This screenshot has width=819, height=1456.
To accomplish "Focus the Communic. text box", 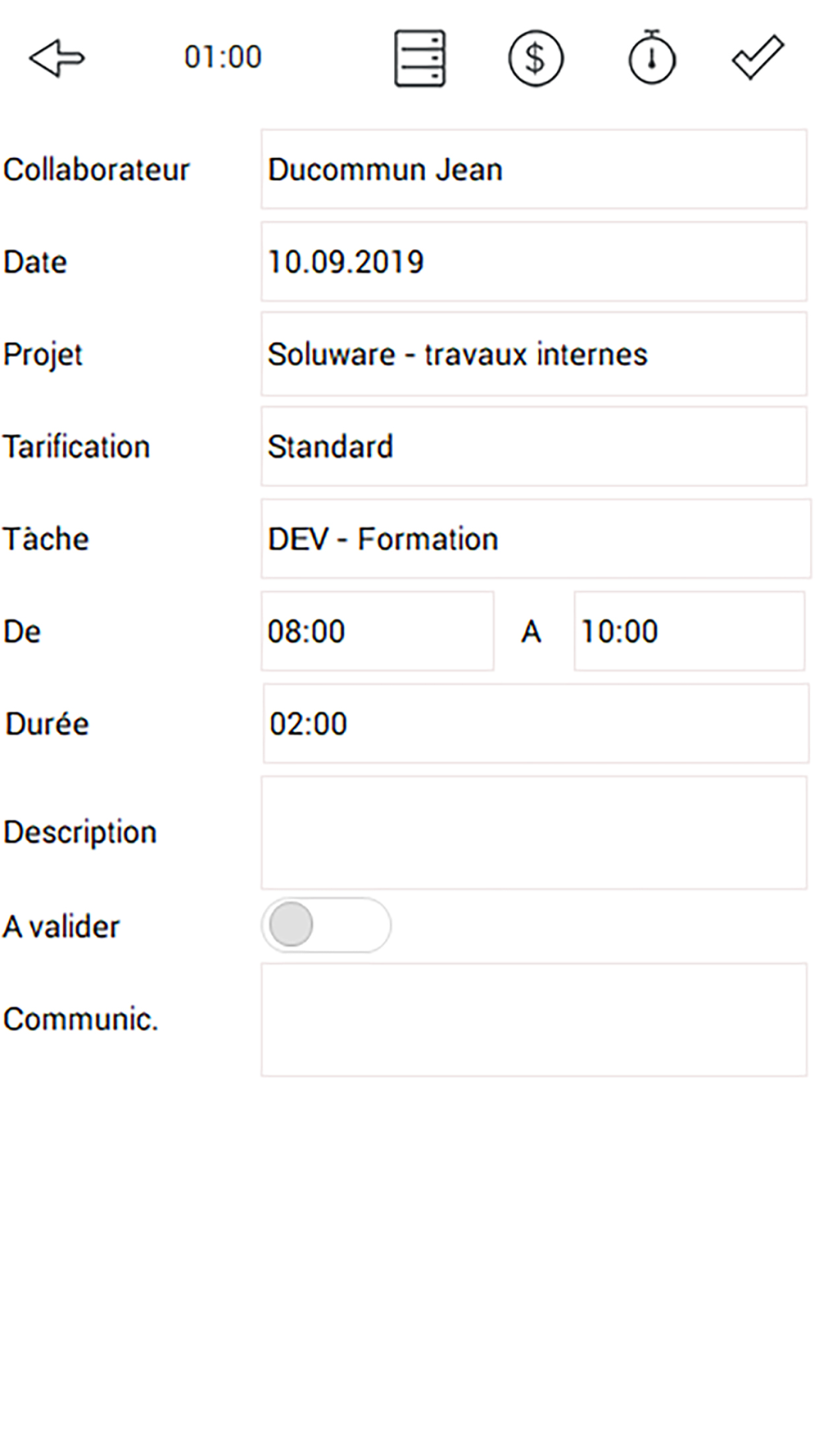I will click(x=534, y=1020).
